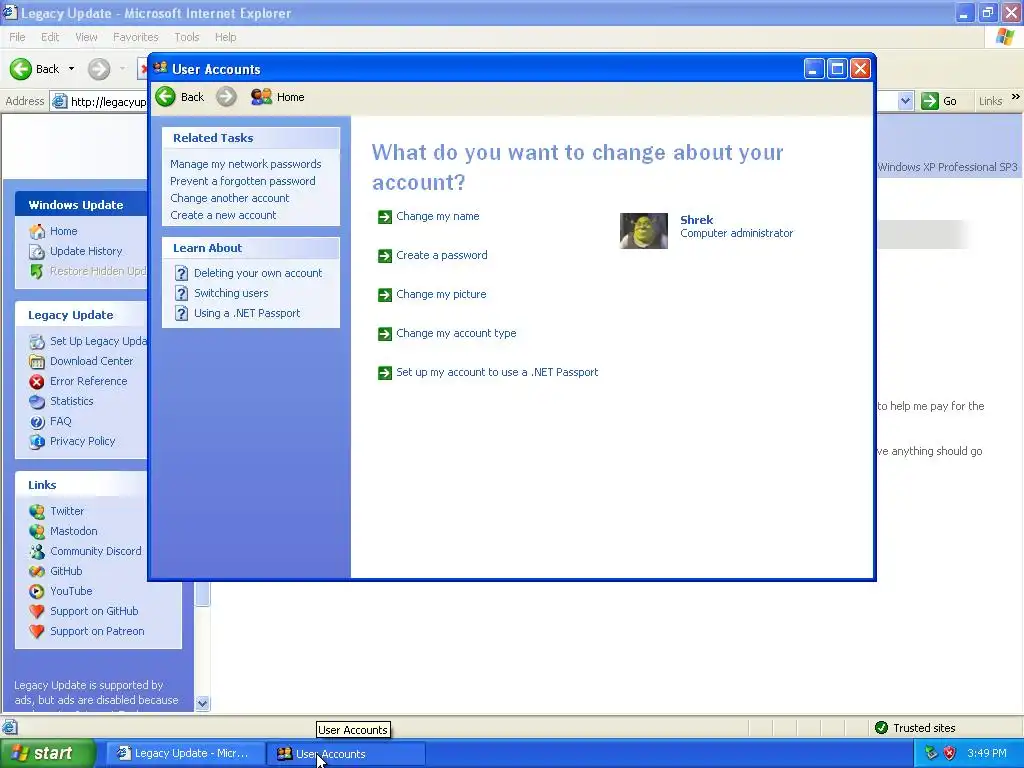The width and height of the screenshot is (1024, 768).
Task: Click the red security shield tray icon
Action: (950, 753)
